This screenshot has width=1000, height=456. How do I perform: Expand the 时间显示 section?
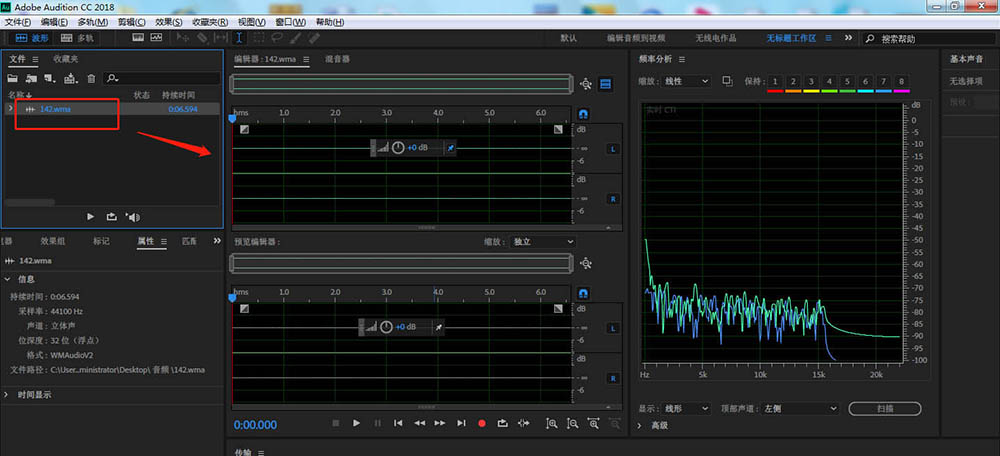(x=7, y=395)
